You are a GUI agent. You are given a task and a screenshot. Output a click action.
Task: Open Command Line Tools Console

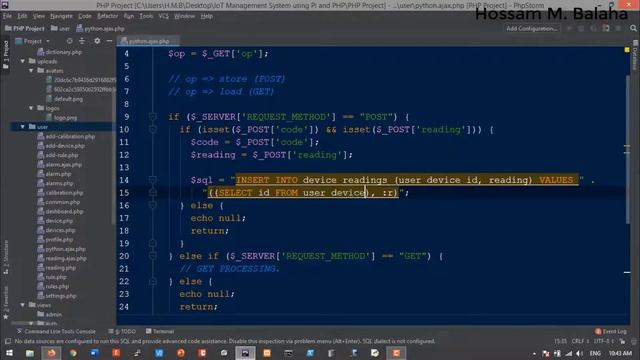pos(56,331)
